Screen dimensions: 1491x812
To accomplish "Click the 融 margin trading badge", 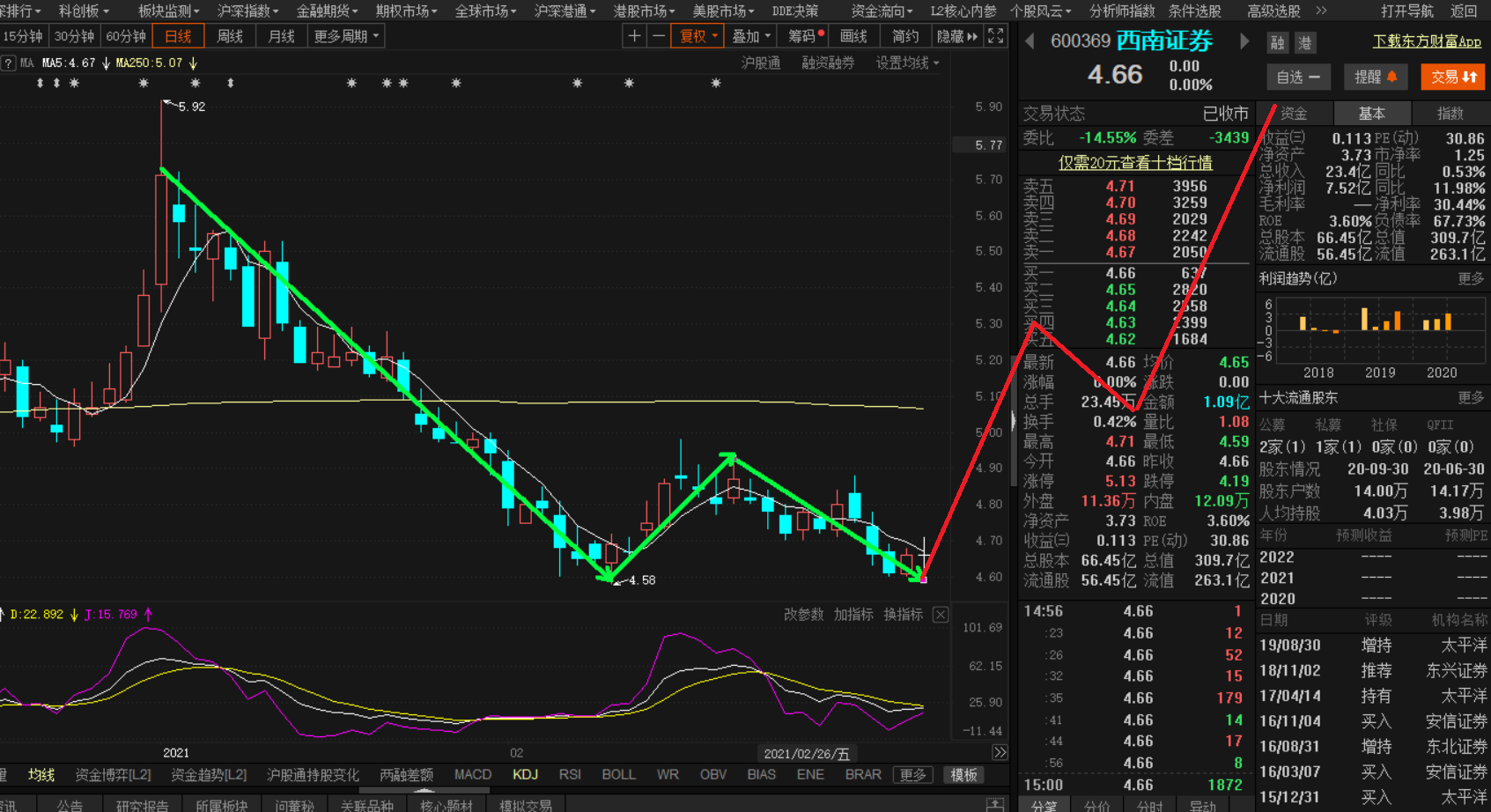I will pyautogui.click(x=1277, y=42).
